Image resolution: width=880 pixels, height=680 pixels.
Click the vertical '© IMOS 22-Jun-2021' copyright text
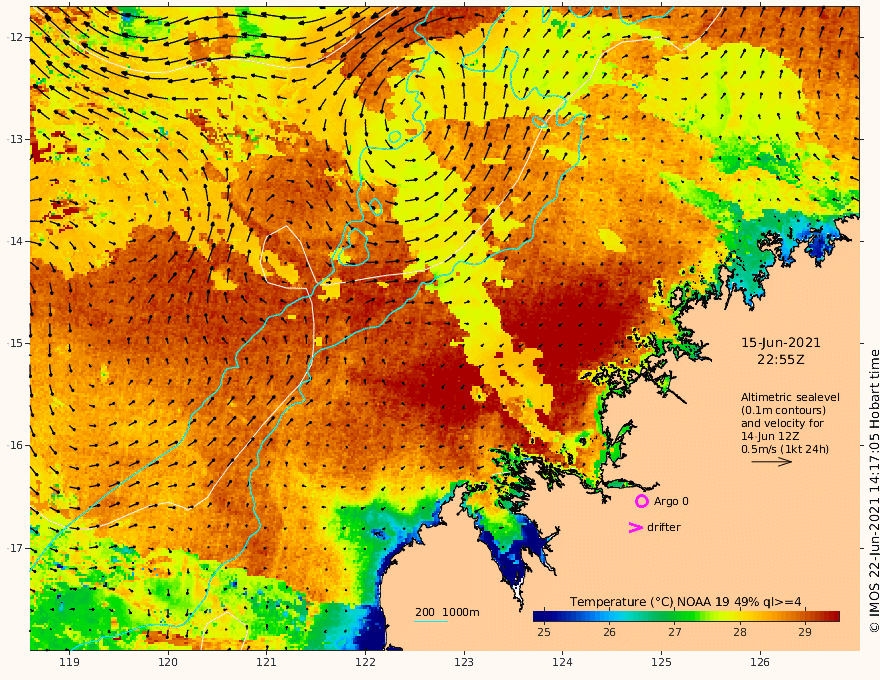[874, 491]
